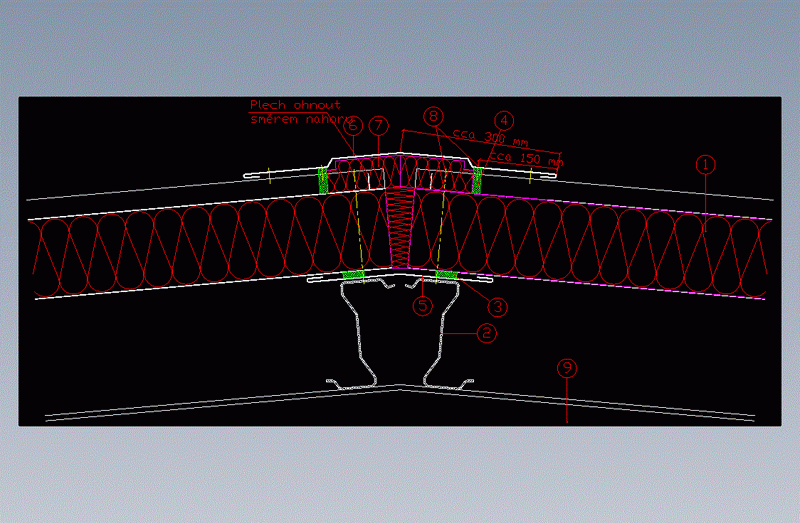Select upper left green sealing block

coord(323,179)
